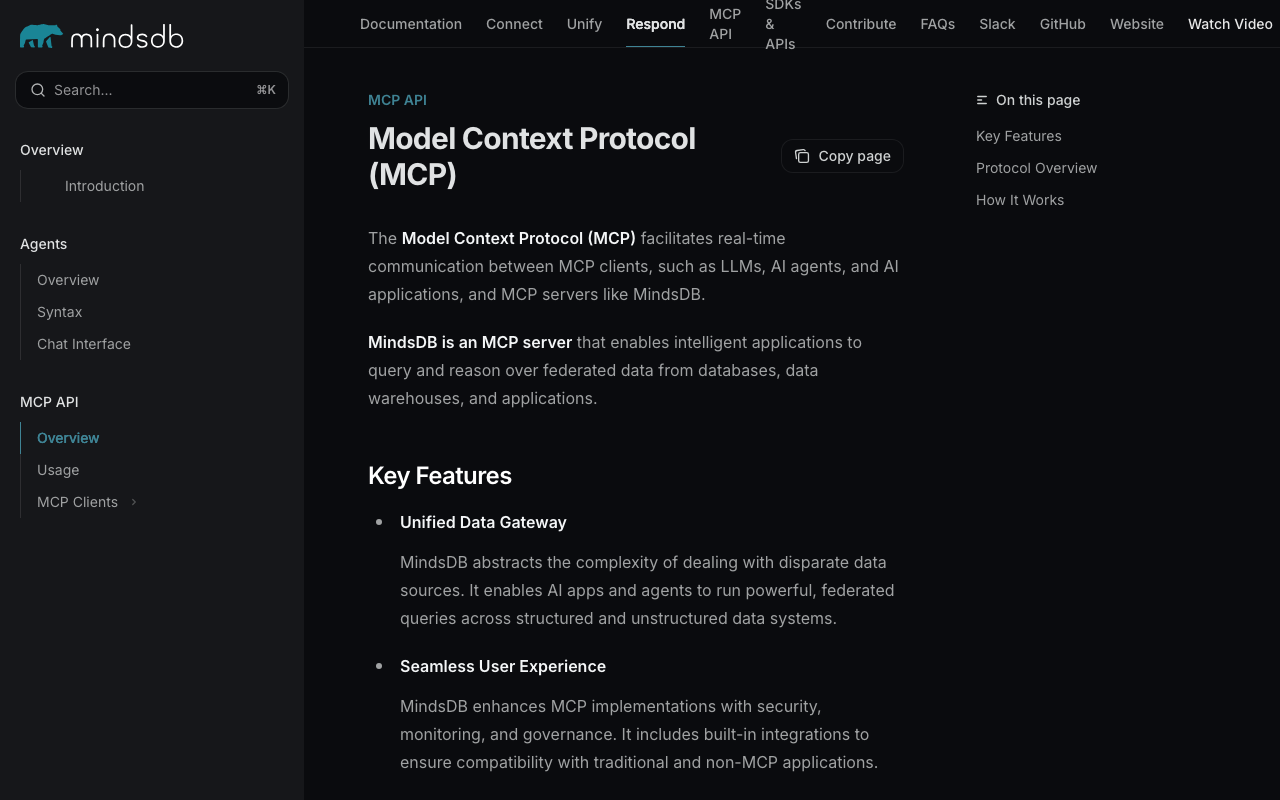Viewport: 1280px width, 800px height.
Task: Click the On this page list icon
Action: tap(982, 100)
